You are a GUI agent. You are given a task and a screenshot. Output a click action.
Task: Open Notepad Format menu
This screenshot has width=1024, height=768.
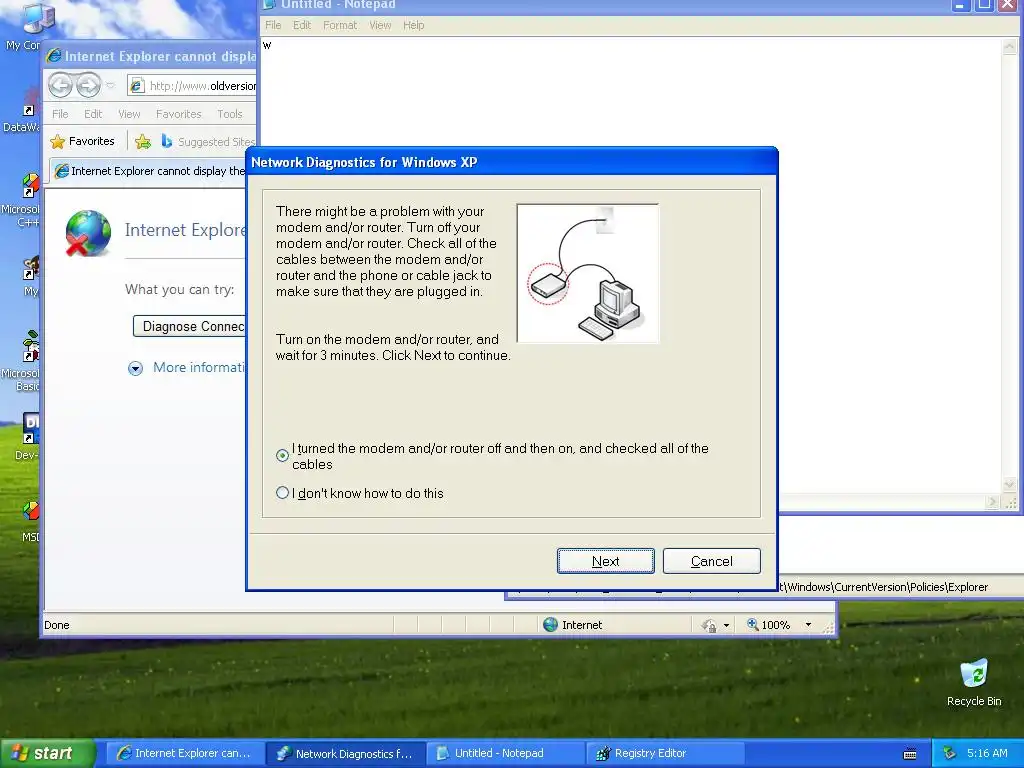coord(340,25)
